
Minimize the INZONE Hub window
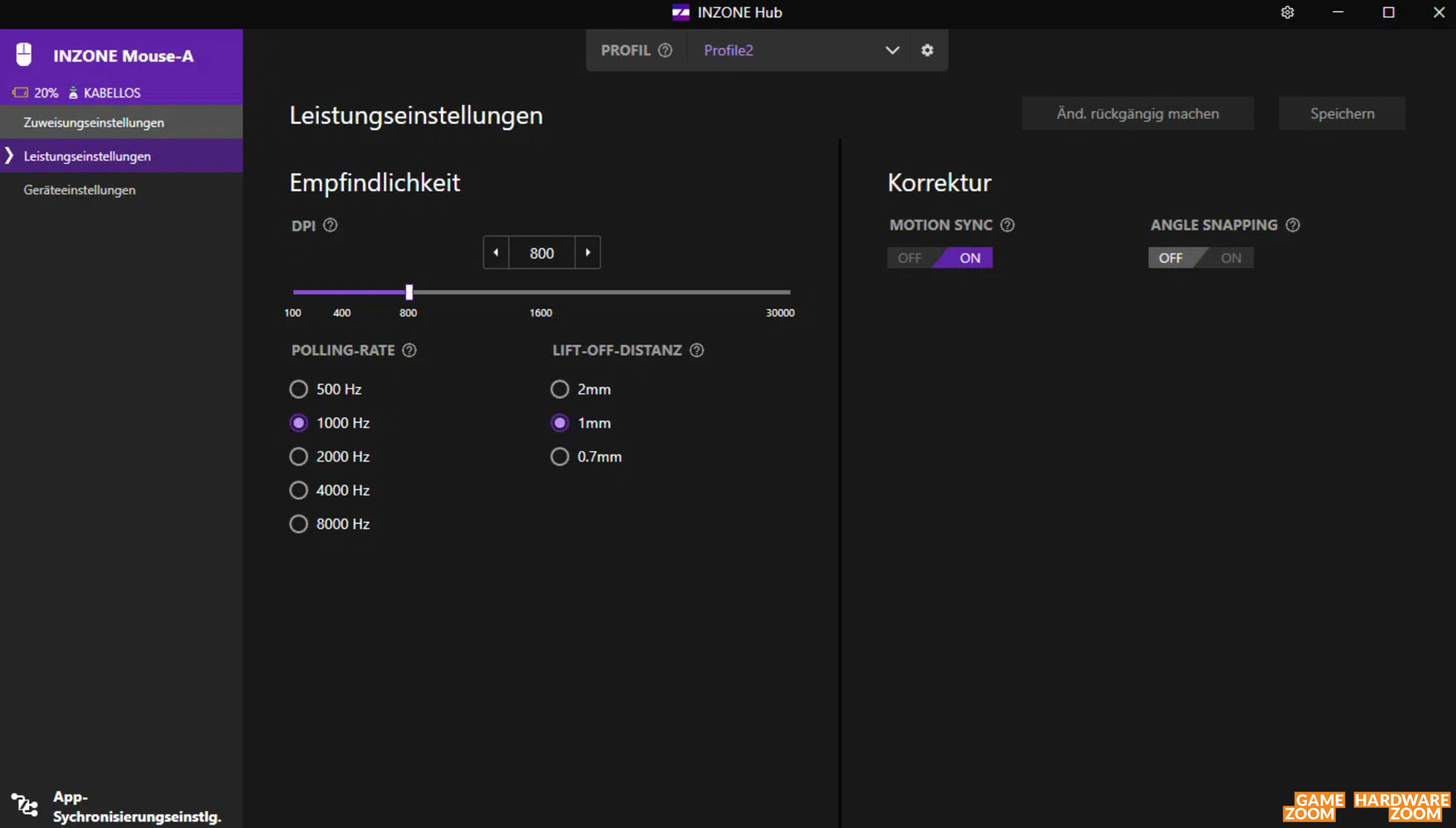coord(1338,12)
